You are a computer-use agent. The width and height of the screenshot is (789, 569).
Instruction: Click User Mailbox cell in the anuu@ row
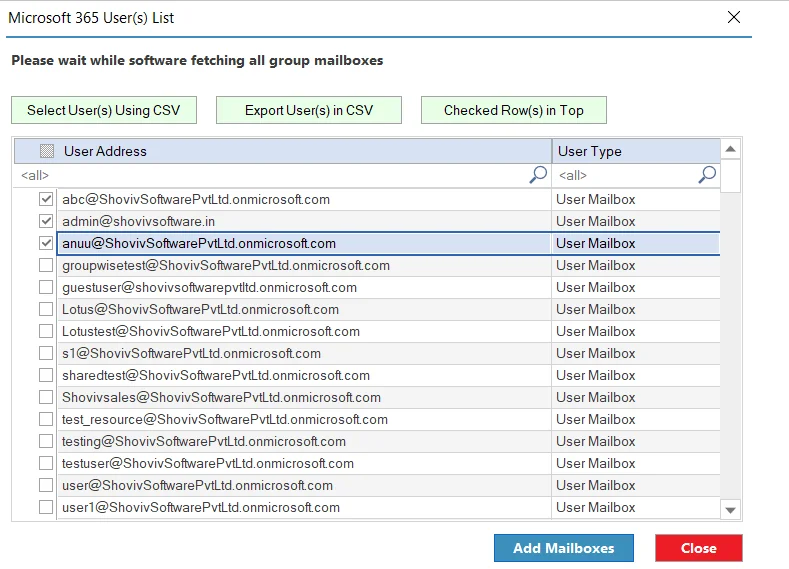tap(636, 243)
